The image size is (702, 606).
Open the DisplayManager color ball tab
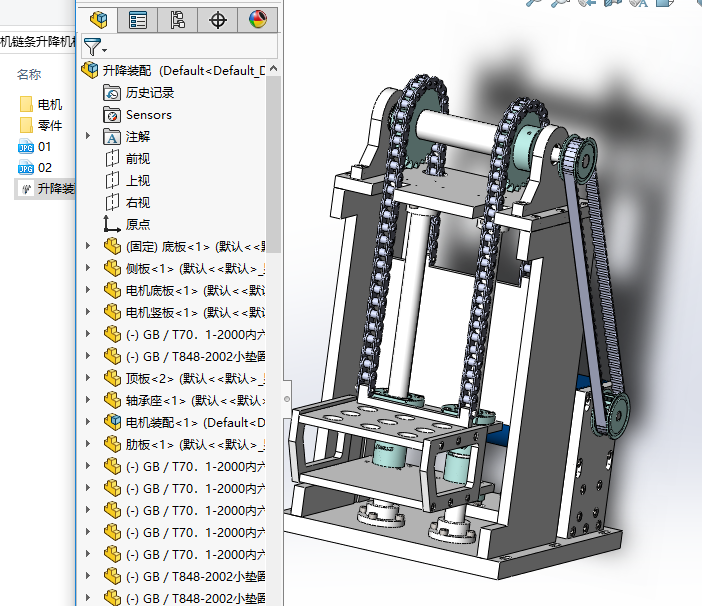(257, 20)
